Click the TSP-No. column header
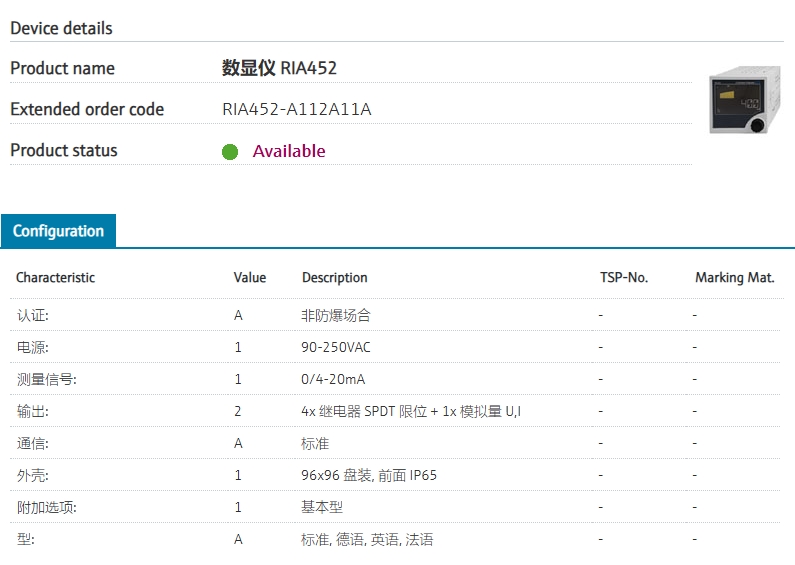This screenshot has width=795, height=565. [x=623, y=278]
